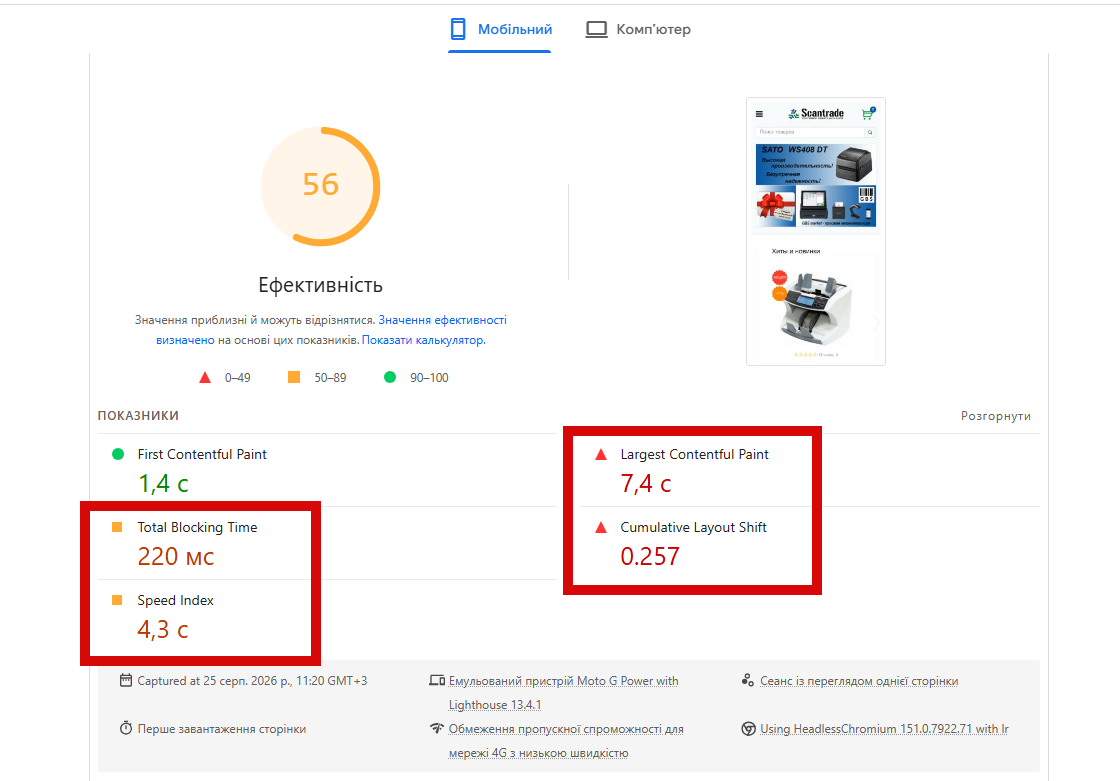Click the stopwatch icon by Перше завантаження сторінки
Image resolution: width=1120 pixels, height=781 pixels.
pos(126,728)
